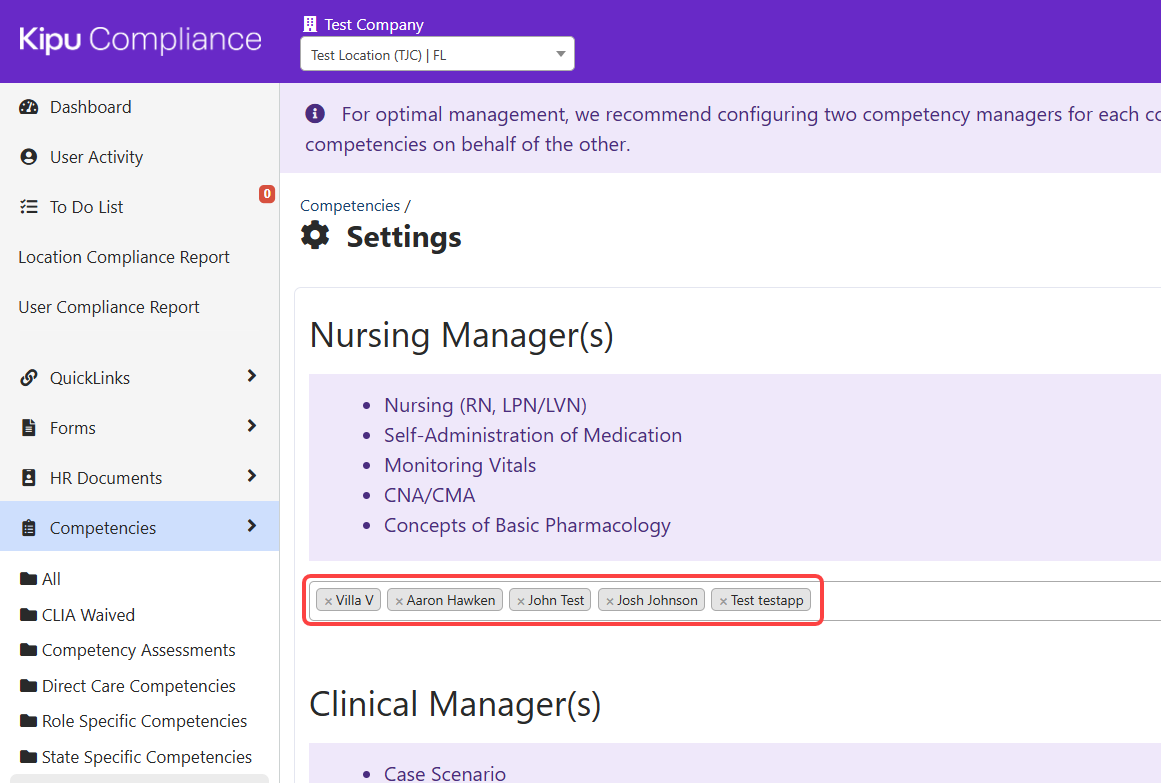Viewport: 1161px width, 783px height.
Task: Click the Dashboard gauge icon
Action: 29,108
